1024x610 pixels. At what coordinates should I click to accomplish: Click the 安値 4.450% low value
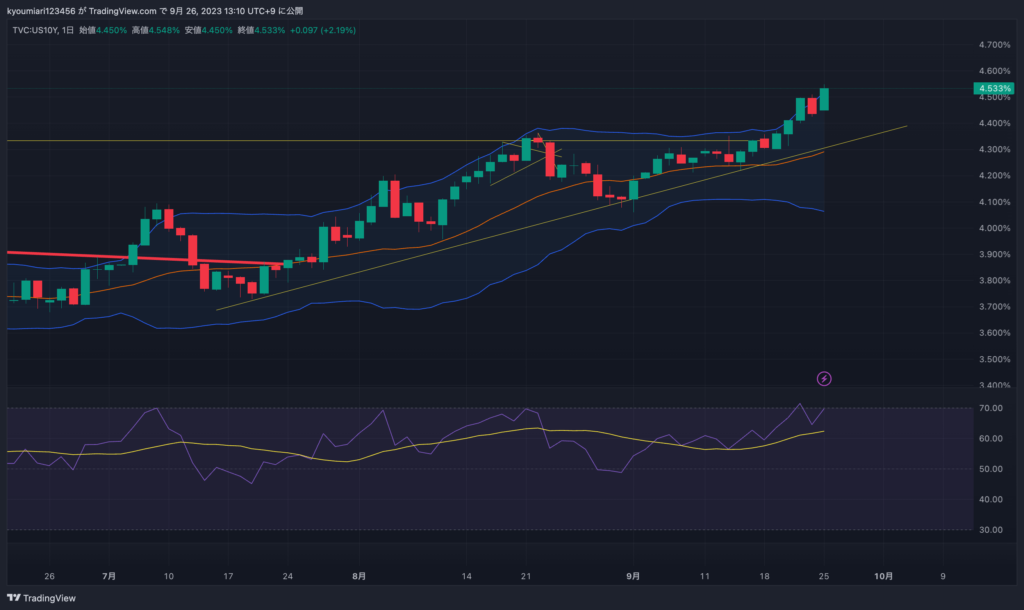coord(208,30)
